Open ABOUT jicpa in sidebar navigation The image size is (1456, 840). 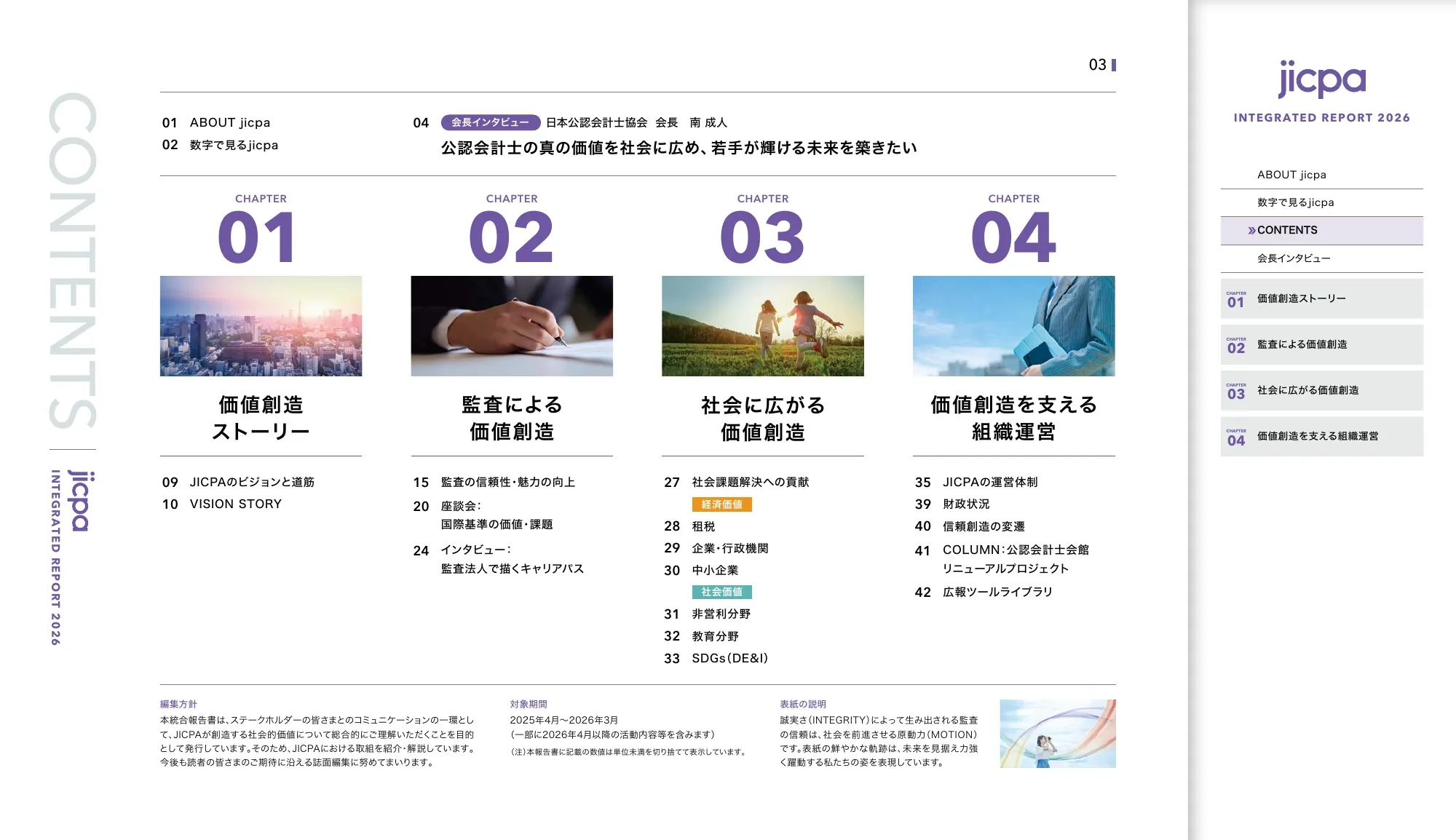coord(1321,175)
